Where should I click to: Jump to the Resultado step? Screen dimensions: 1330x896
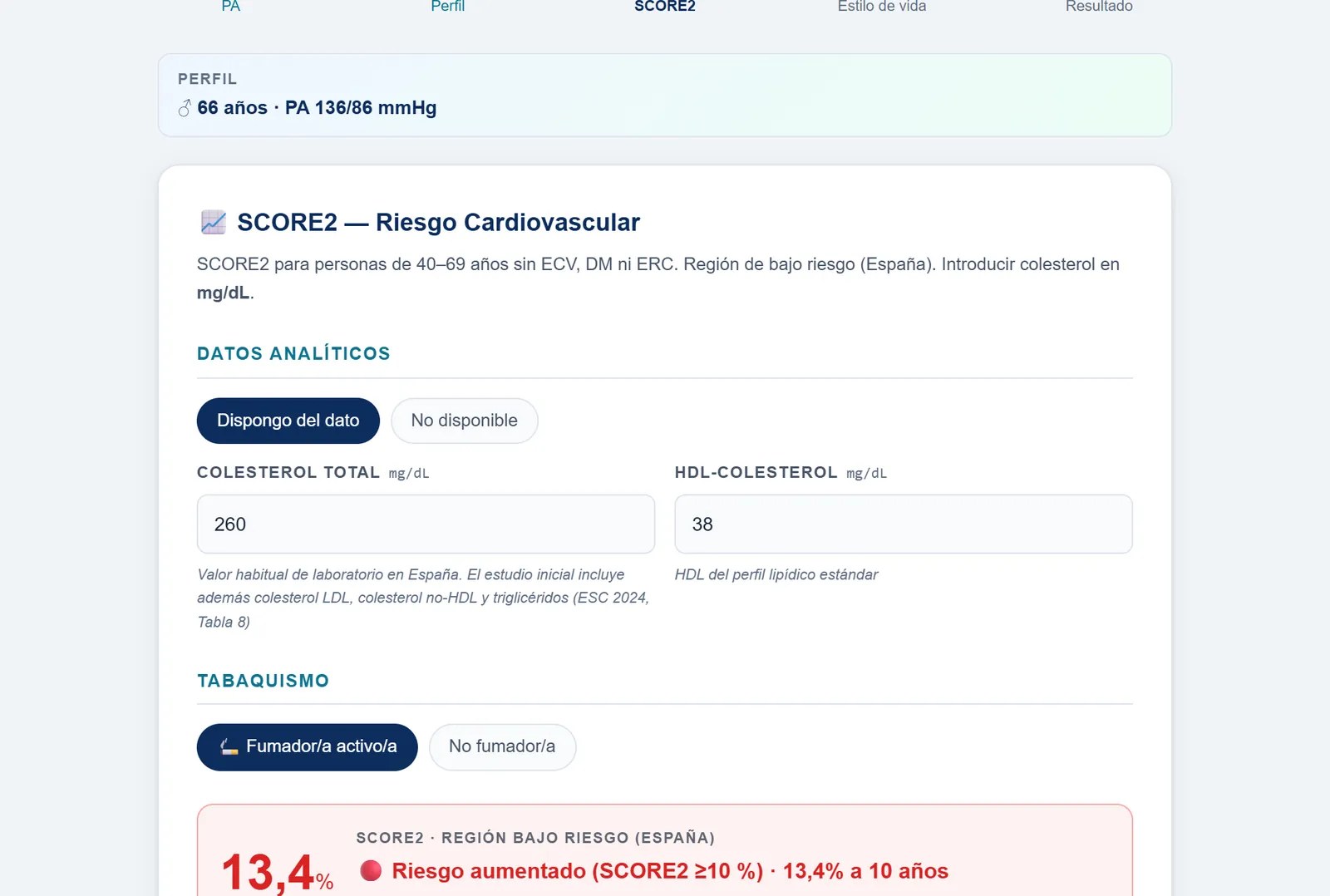pos(1099,7)
